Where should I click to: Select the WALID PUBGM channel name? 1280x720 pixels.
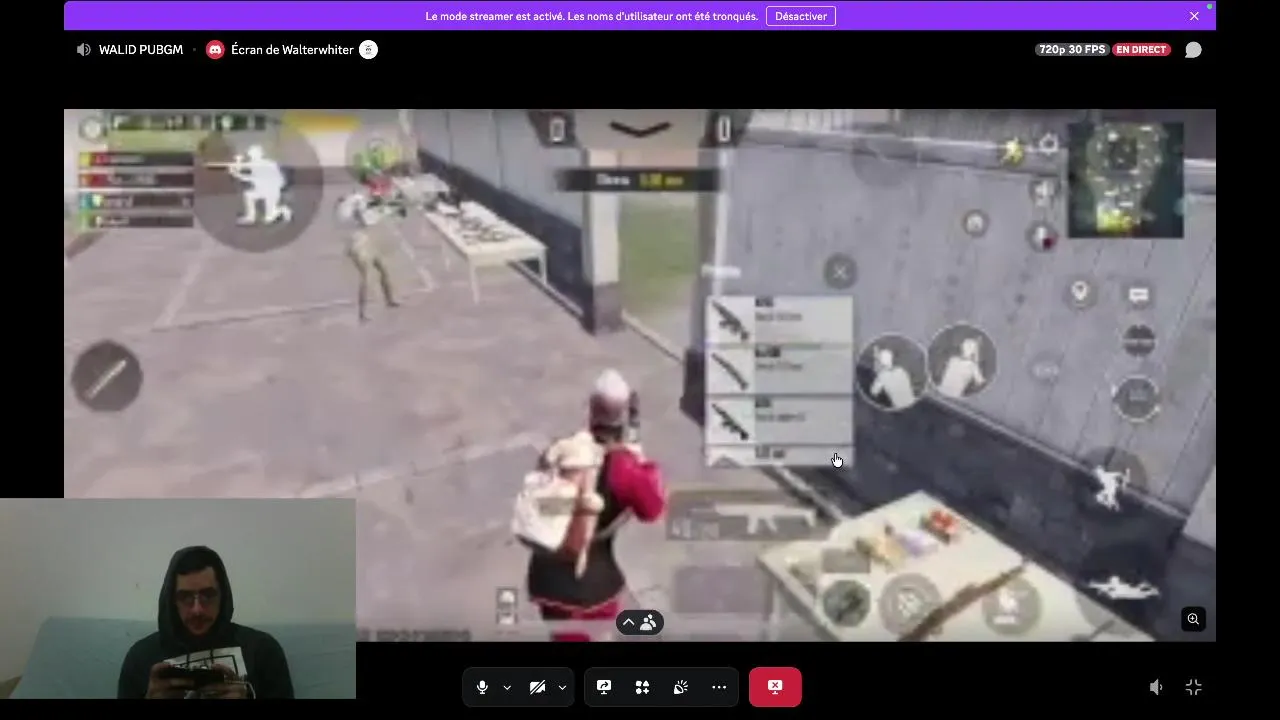point(141,49)
